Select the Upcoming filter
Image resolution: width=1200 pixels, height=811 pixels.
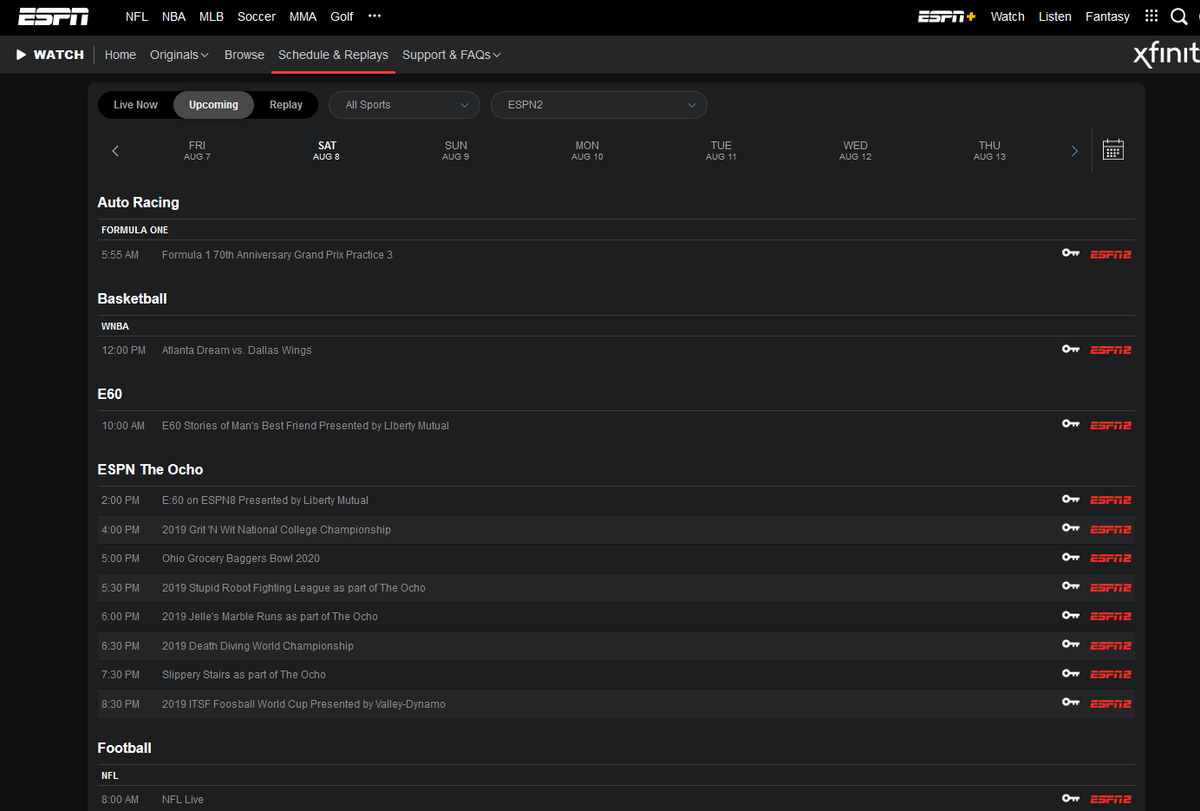[213, 105]
